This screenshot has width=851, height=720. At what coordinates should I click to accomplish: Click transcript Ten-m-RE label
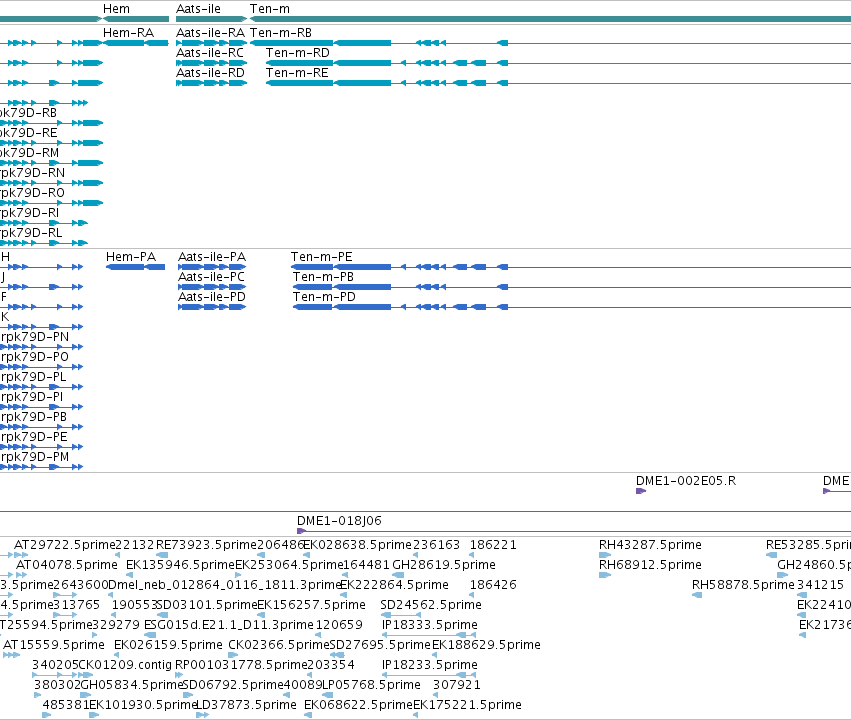point(297,73)
